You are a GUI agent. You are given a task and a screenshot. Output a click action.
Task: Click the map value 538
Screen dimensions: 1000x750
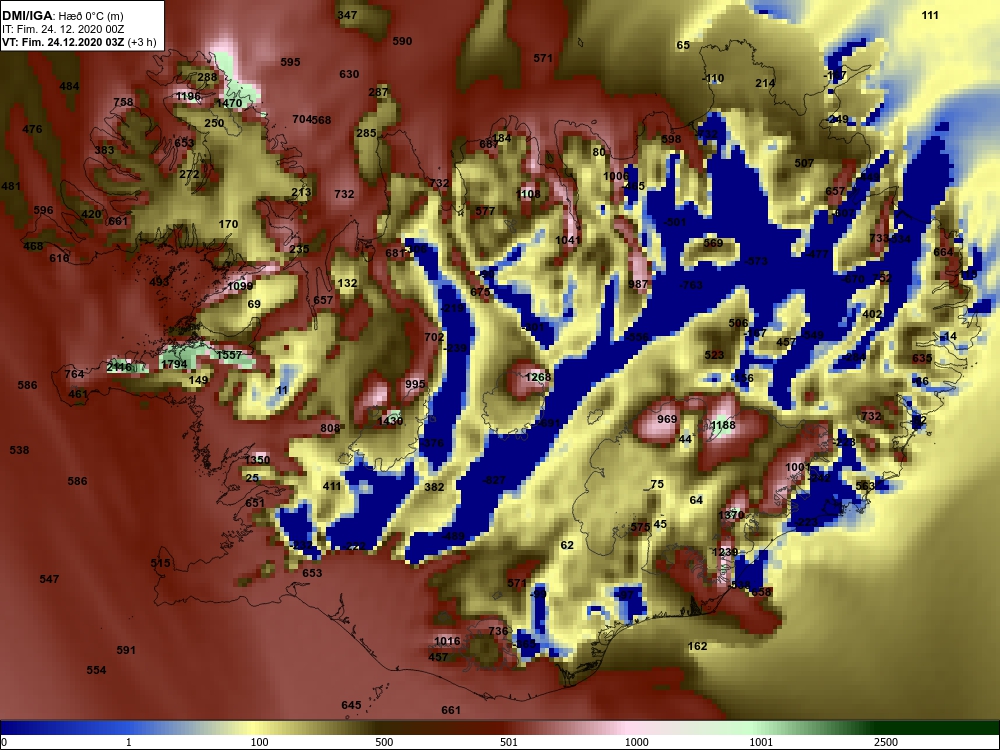(x=20, y=450)
